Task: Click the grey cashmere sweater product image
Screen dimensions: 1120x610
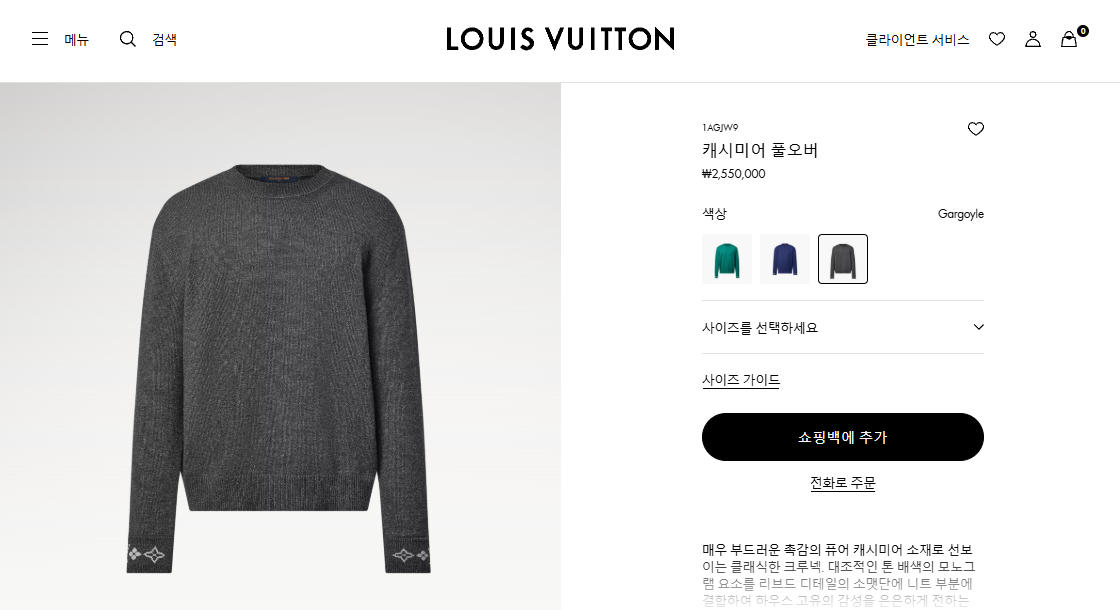Action: (x=279, y=369)
